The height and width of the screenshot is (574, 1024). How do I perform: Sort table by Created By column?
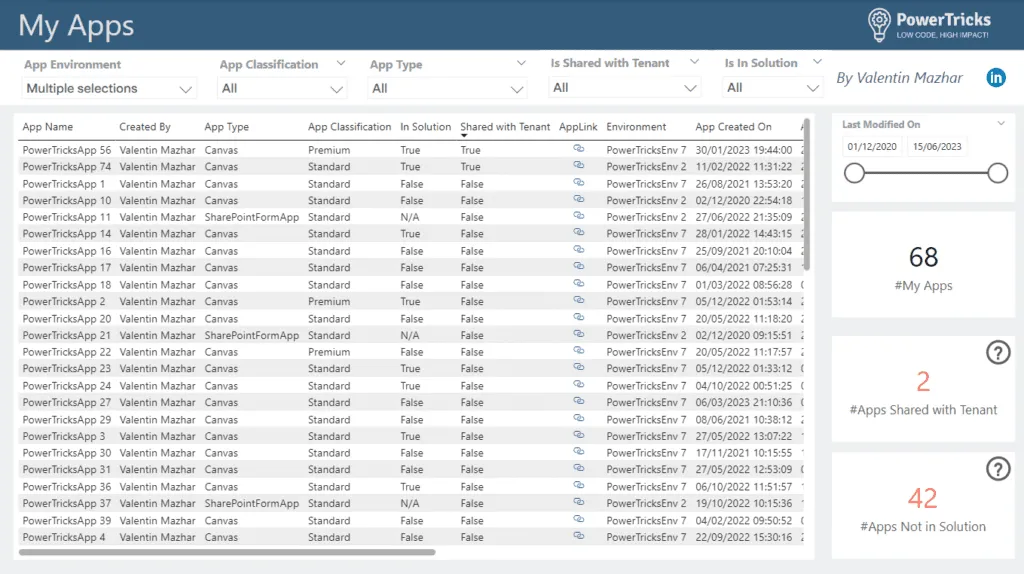[145, 127]
